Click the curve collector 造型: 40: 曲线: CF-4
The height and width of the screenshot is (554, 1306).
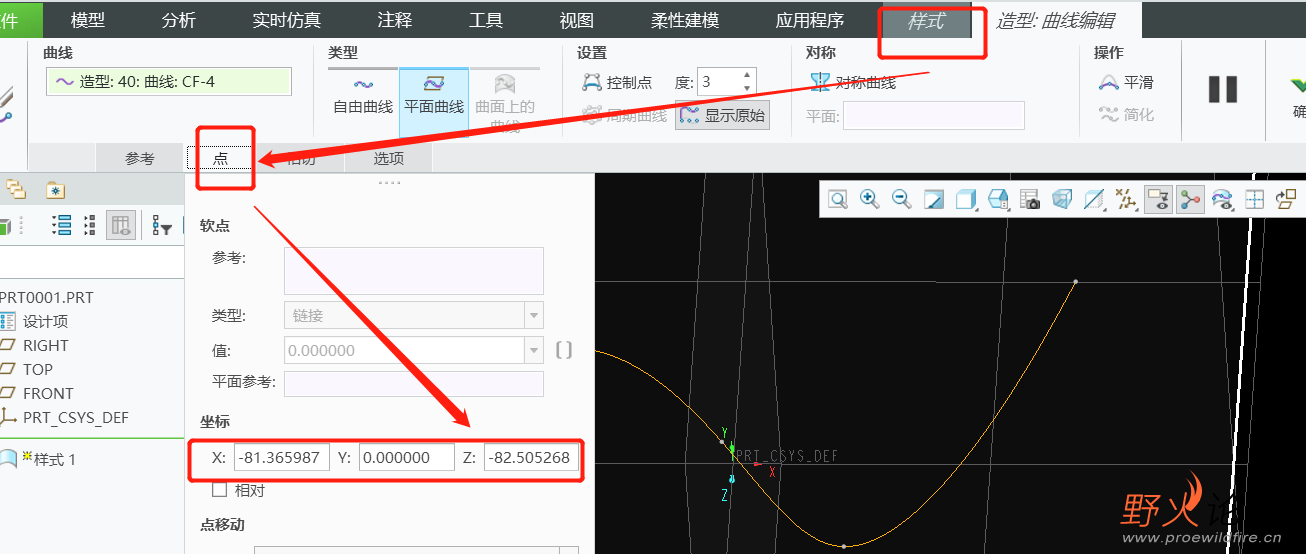pos(169,81)
